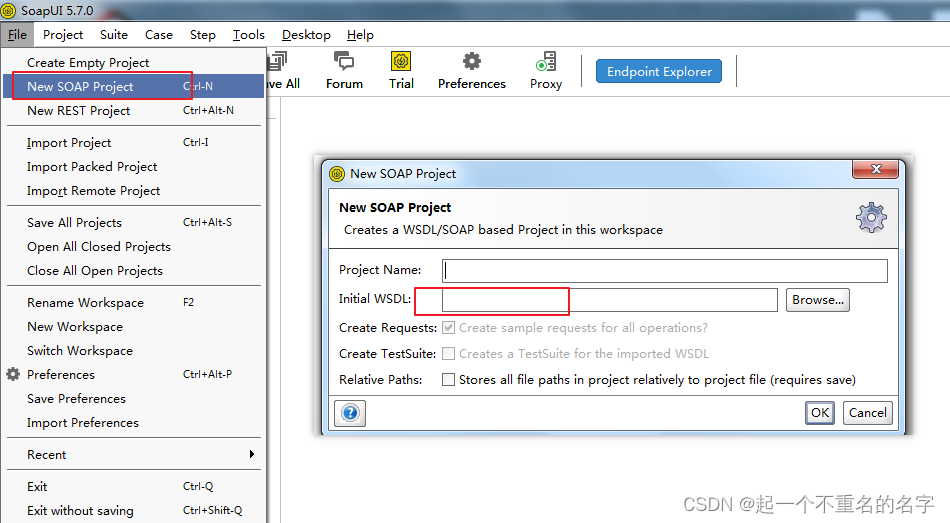Choose Exit menu entry
Viewport: 950px width, 523px height.
click(133, 487)
